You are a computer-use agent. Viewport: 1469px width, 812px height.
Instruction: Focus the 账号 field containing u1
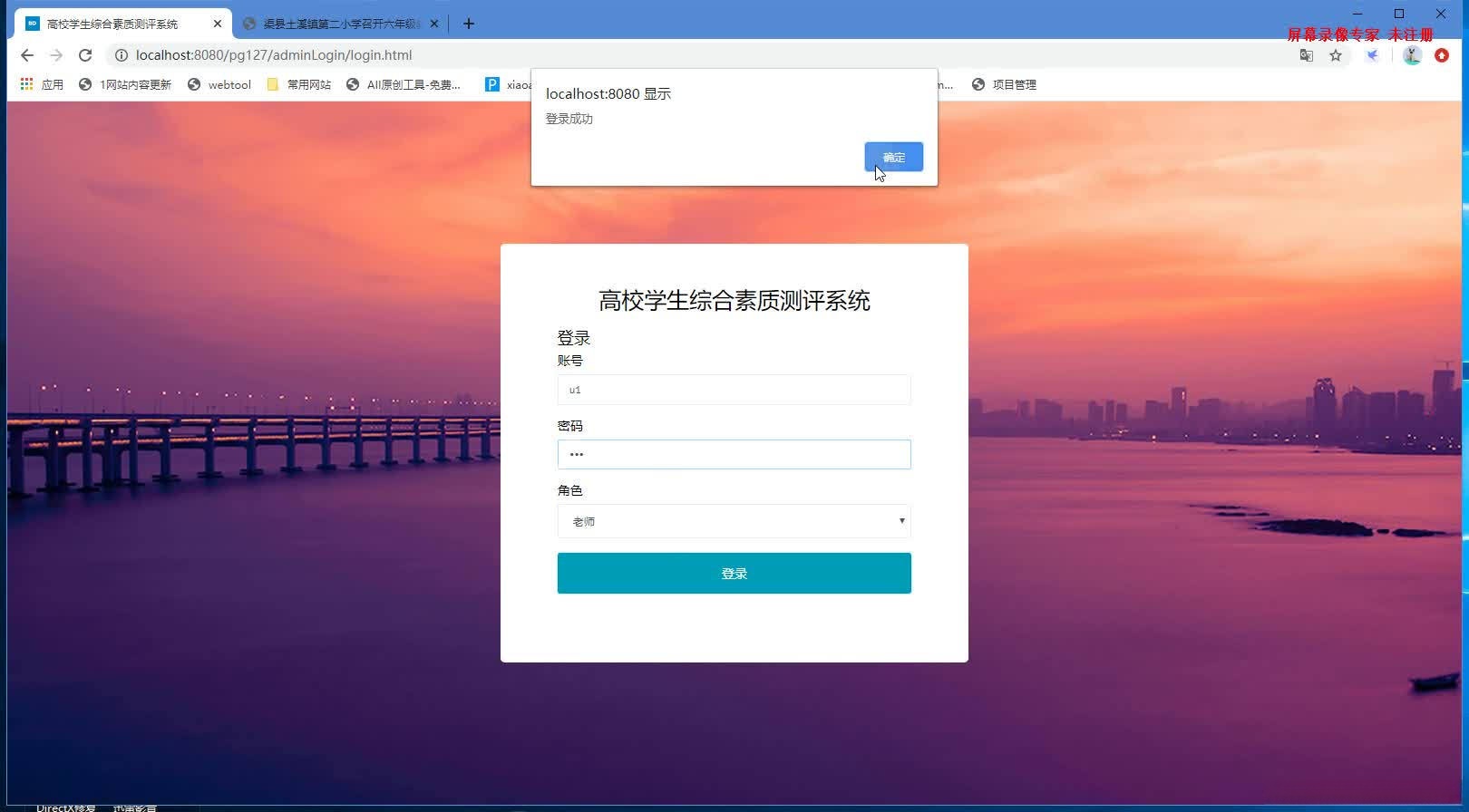(x=734, y=390)
